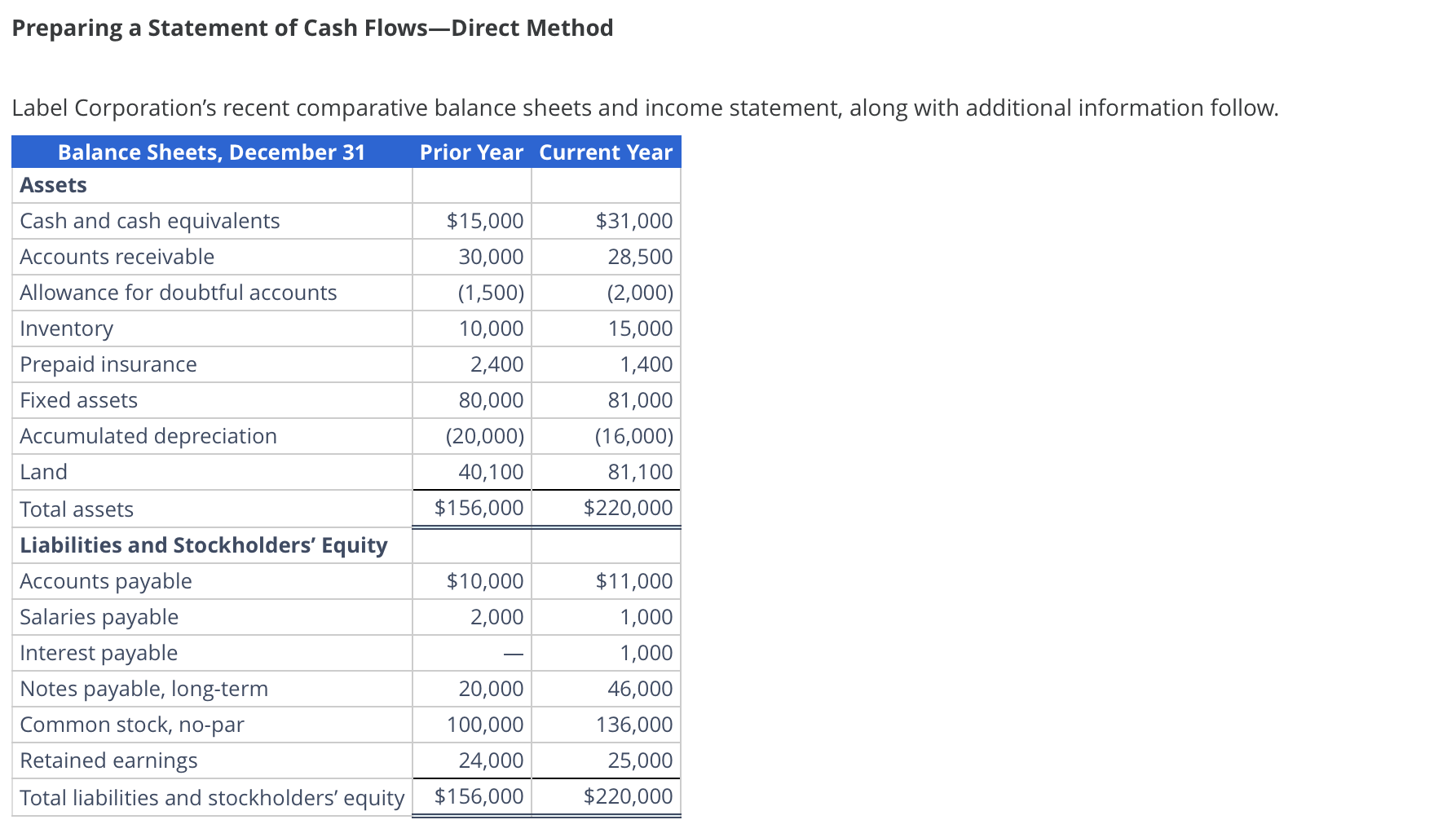Image resolution: width=1456 pixels, height=833 pixels.
Task: Select the Current Year column header
Action: pos(606,152)
